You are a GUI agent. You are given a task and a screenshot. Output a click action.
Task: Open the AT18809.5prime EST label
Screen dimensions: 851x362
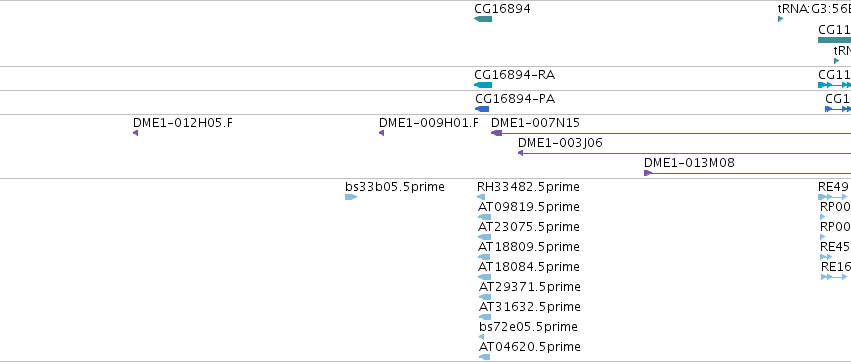(x=529, y=247)
